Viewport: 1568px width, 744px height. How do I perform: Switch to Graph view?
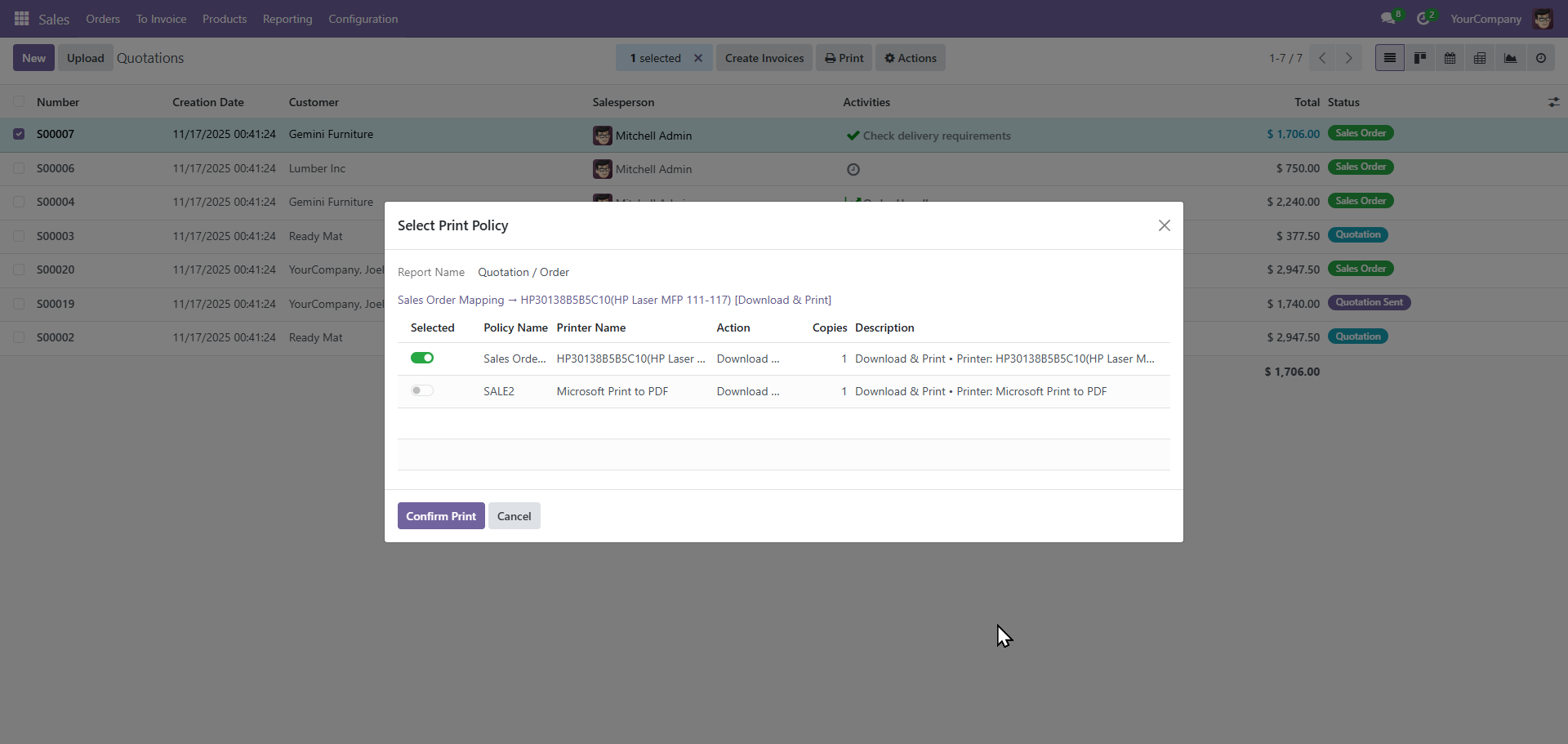1511,58
